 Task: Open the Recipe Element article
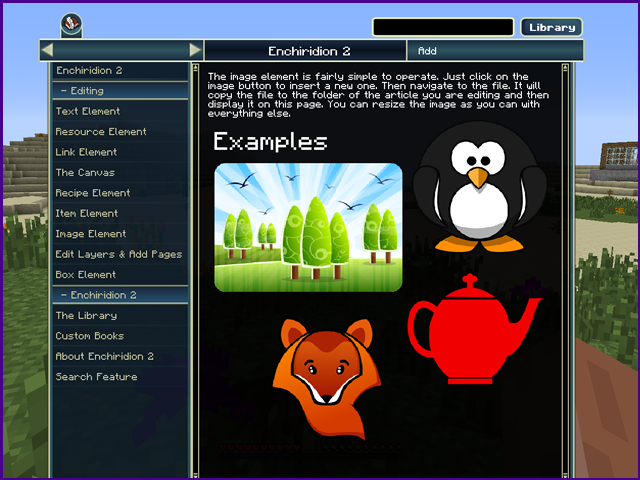pos(93,193)
